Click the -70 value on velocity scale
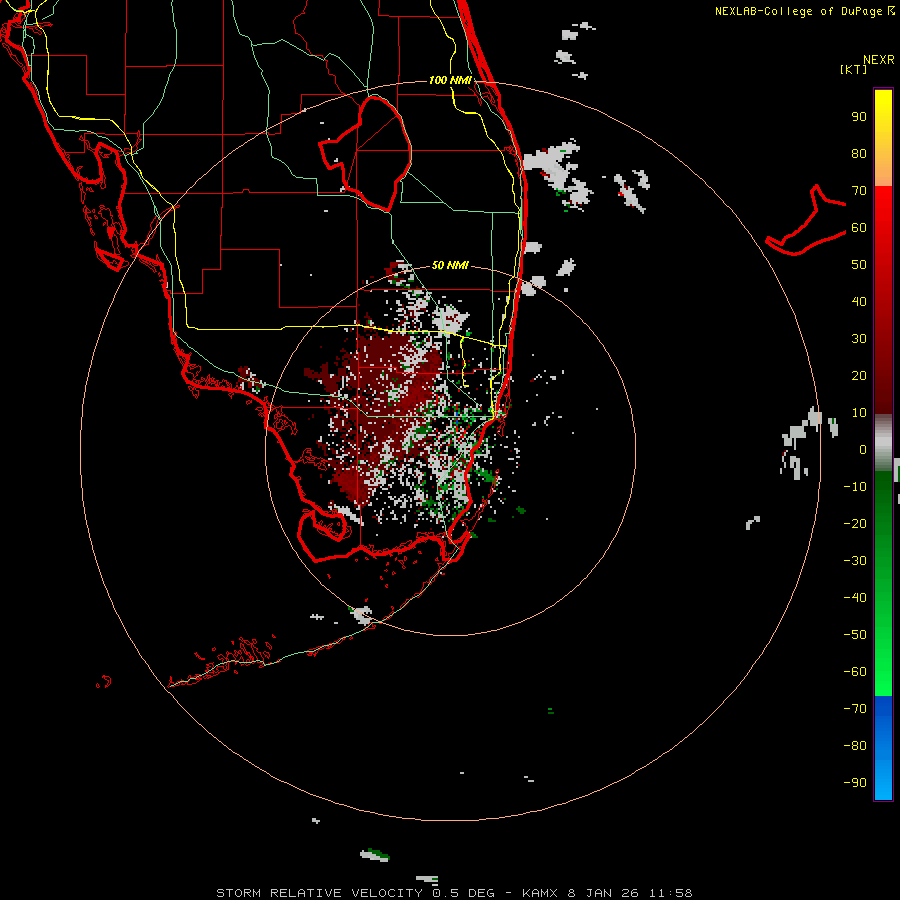The width and height of the screenshot is (900, 900). 855,709
